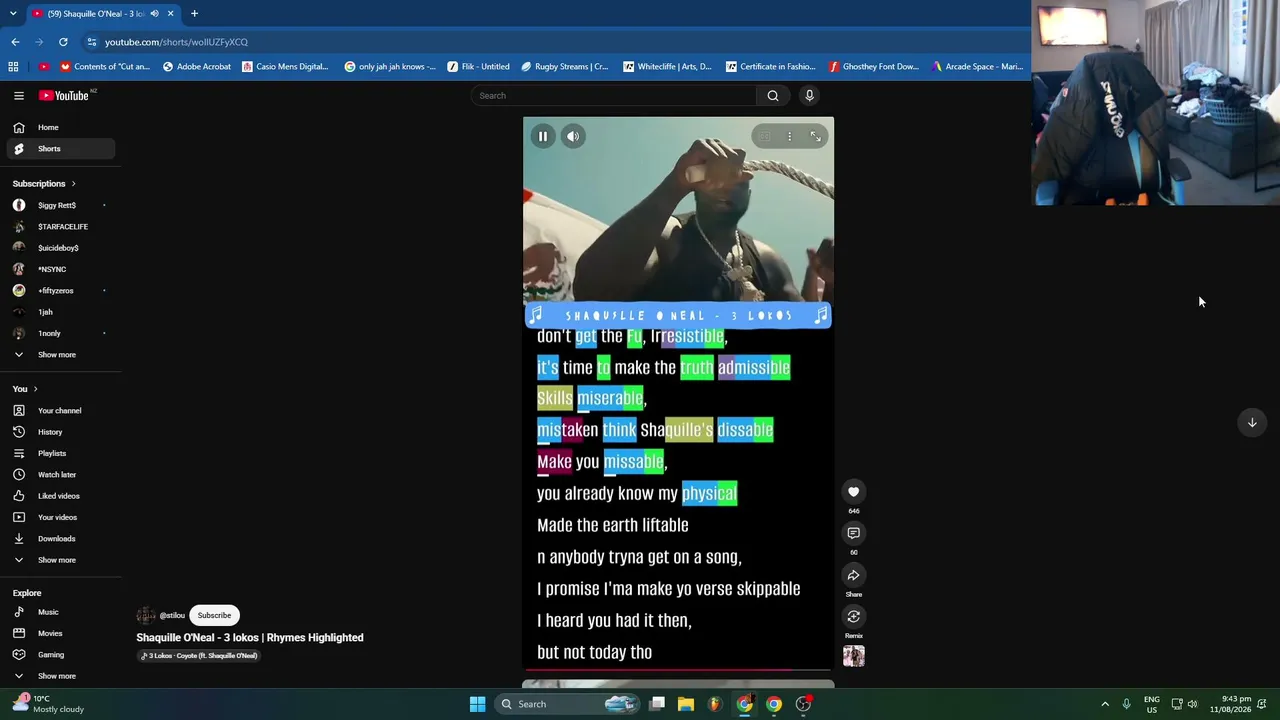Open Liked videos
Viewport: 1280px width, 720px height.
pos(61,496)
